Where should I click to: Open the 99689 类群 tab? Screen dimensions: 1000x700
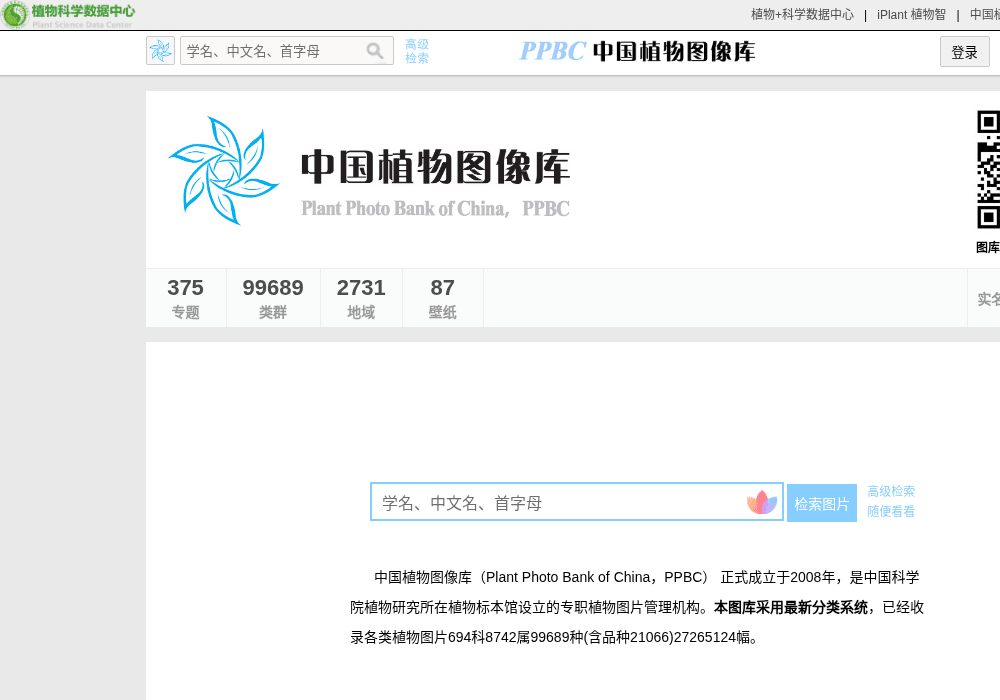(273, 298)
